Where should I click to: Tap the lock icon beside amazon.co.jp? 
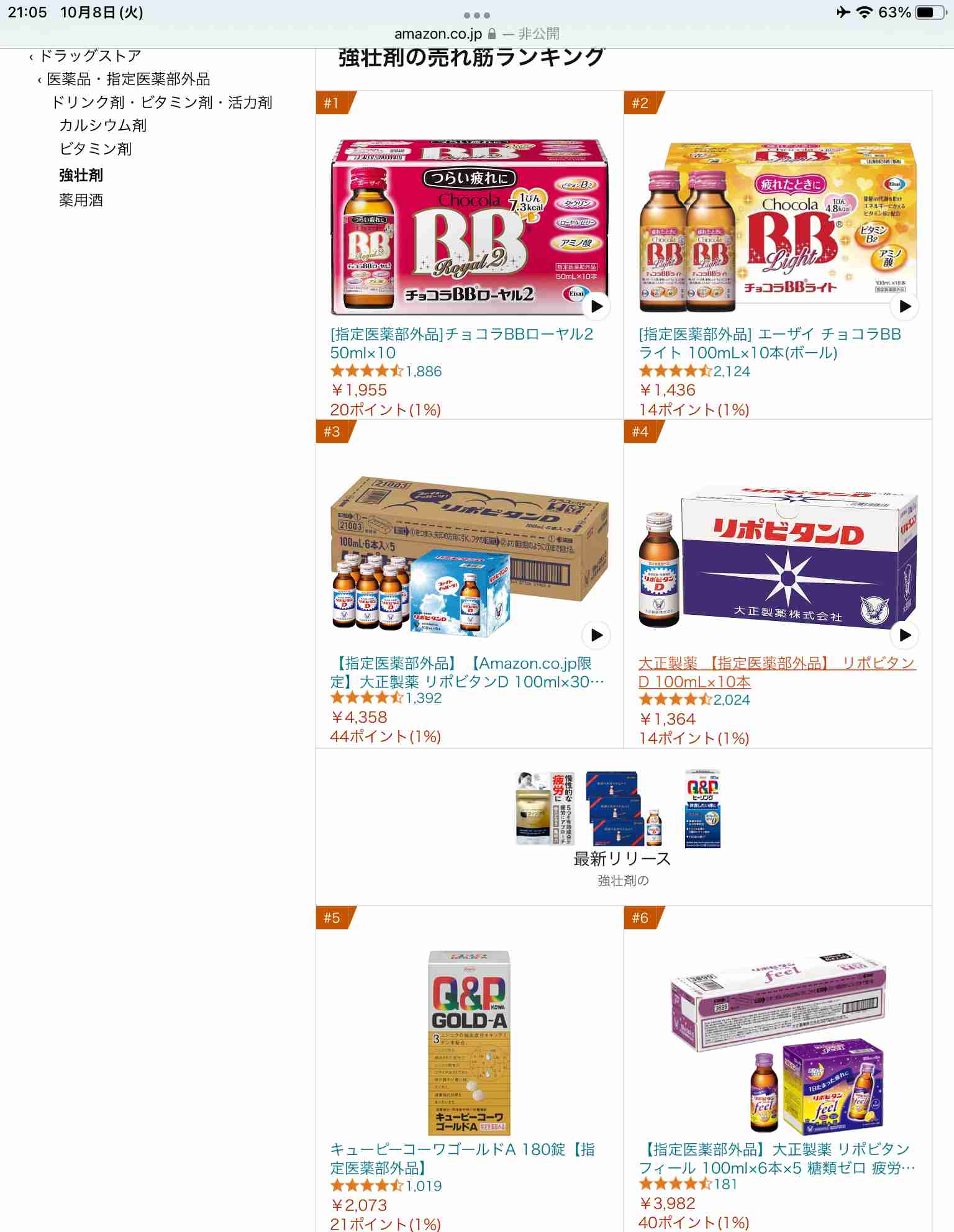(x=492, y=34)
